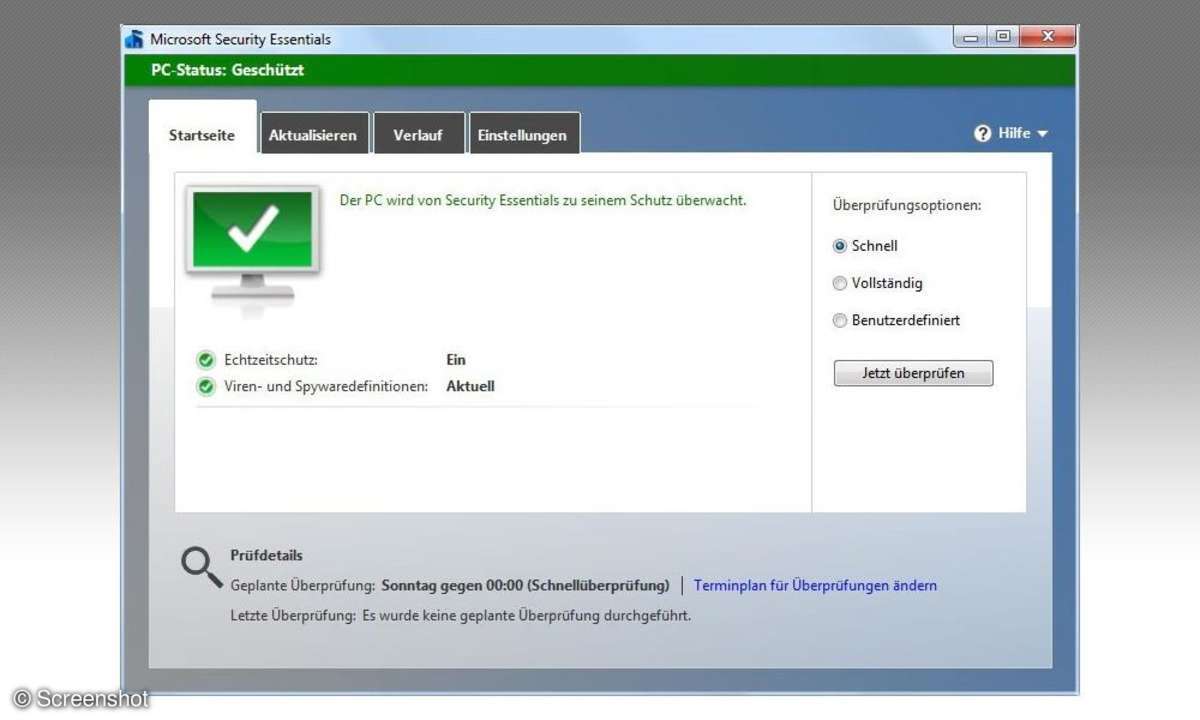
Task: Open the Verlauf tab
Action: tap(418, 135)
